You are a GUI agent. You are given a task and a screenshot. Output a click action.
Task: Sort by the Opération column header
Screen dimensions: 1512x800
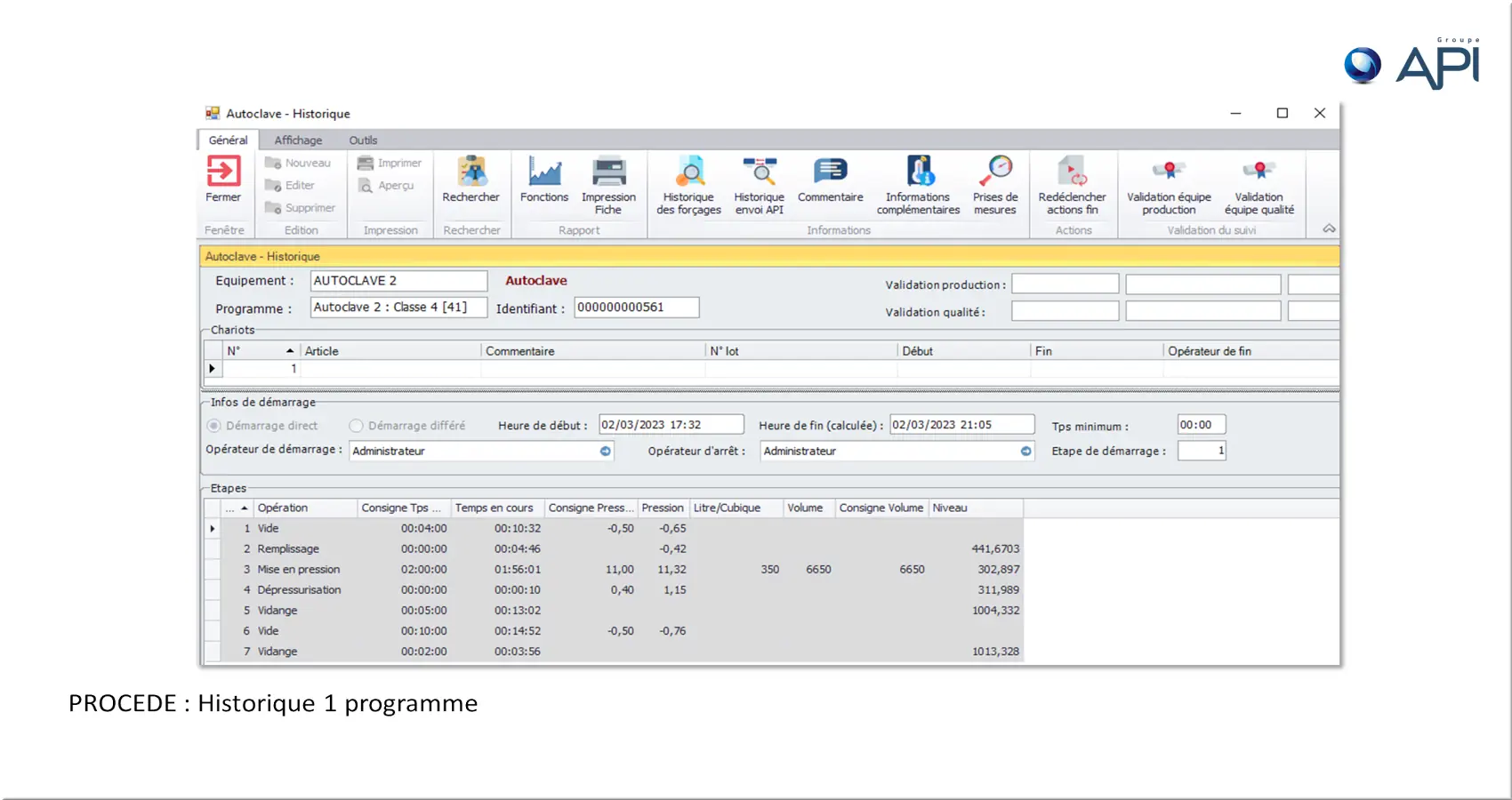304,508
